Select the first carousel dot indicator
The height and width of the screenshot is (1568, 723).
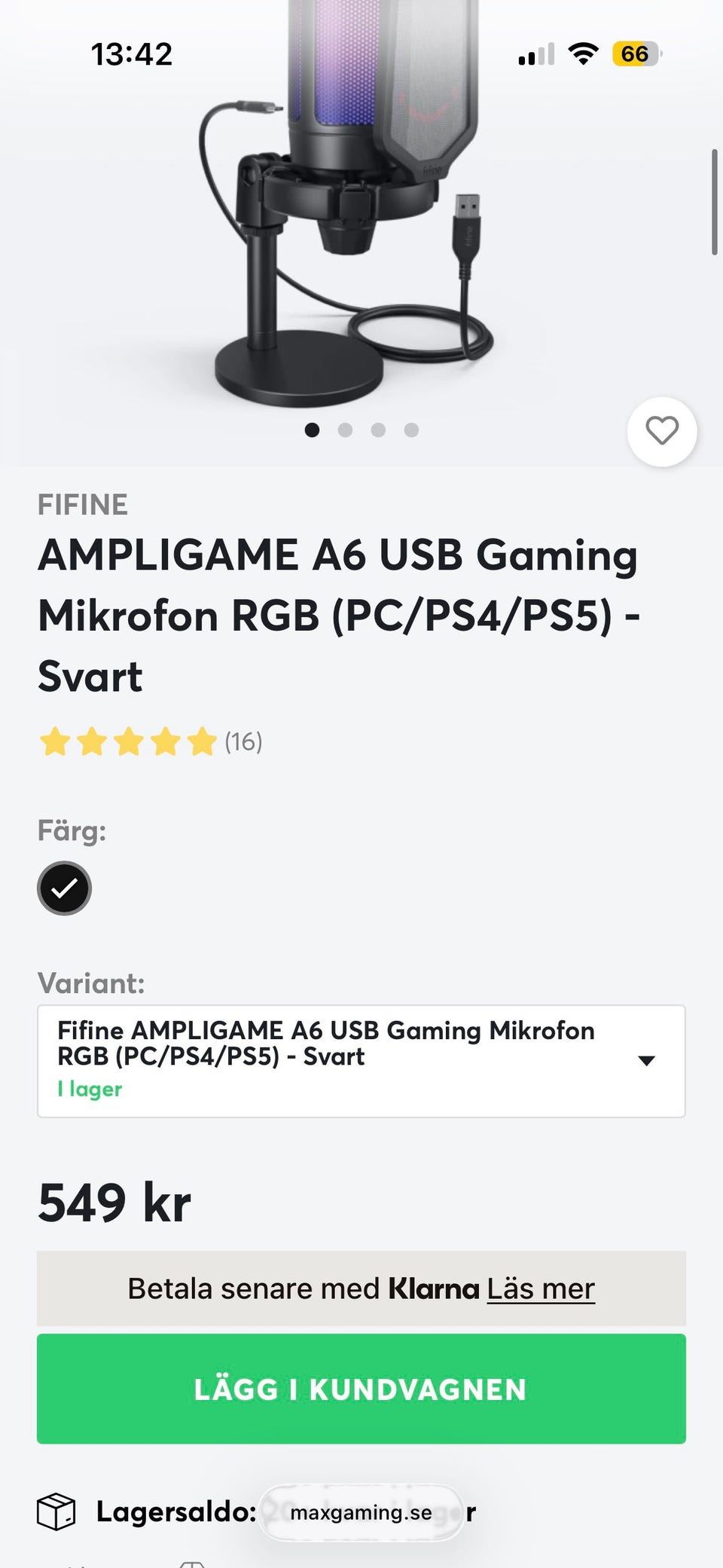pos(312,429)
